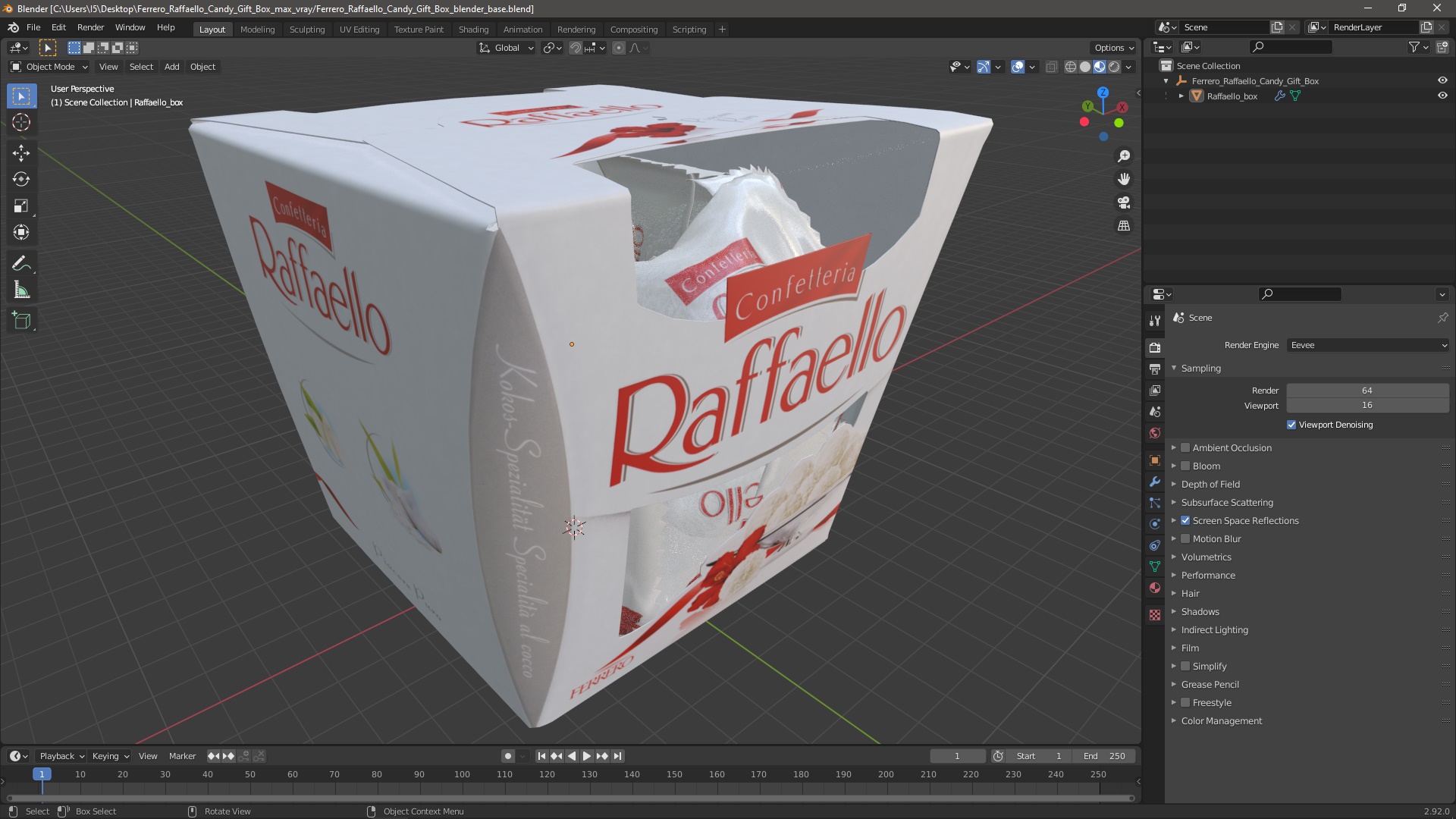
Task: Open the Tool properties tab icon
Action: click(1154, 321)
